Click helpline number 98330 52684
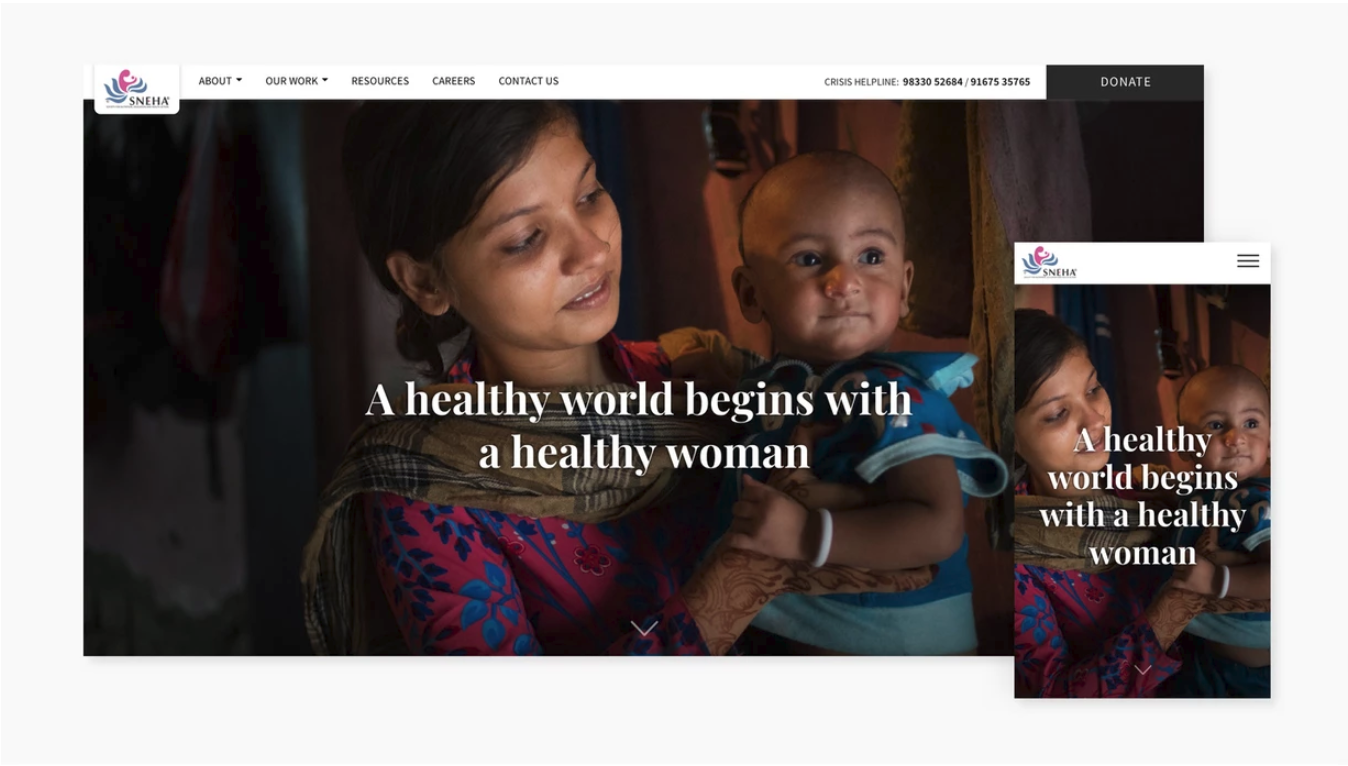Viewport: 1348px width, 766px height. coord(932,82)
